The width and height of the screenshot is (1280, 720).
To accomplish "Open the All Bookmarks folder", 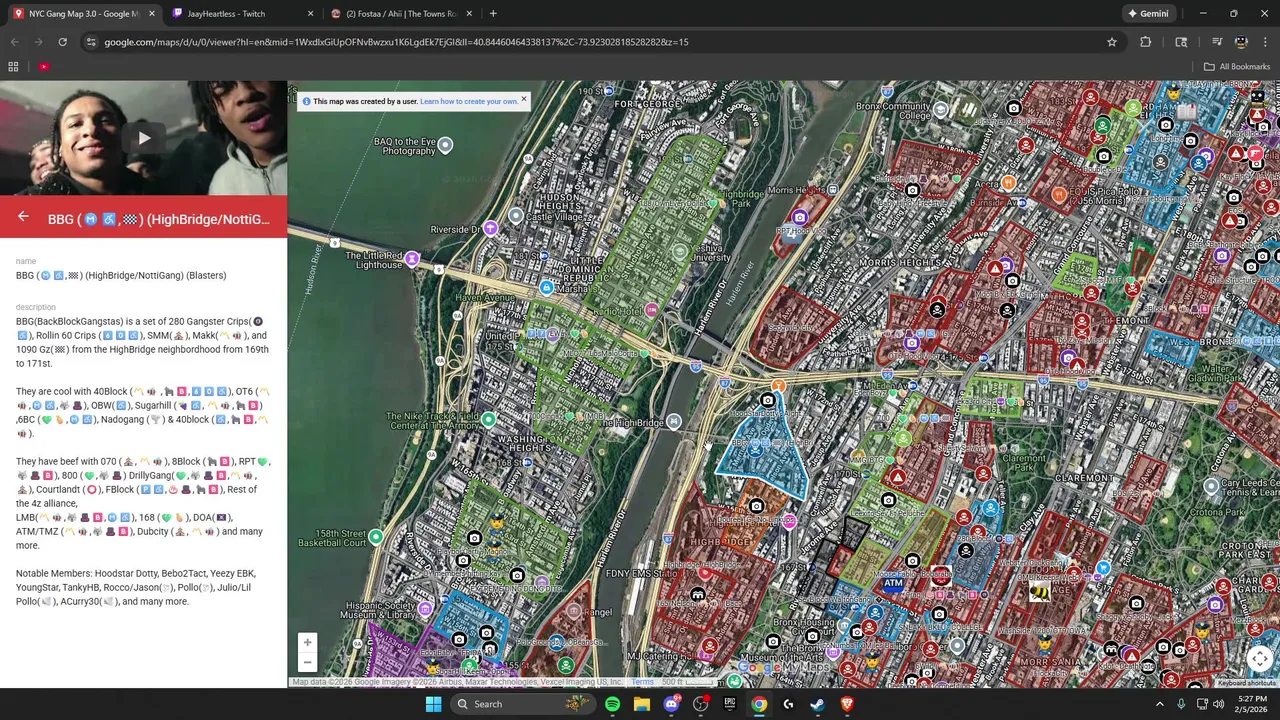I will [x=1237, y=67].
